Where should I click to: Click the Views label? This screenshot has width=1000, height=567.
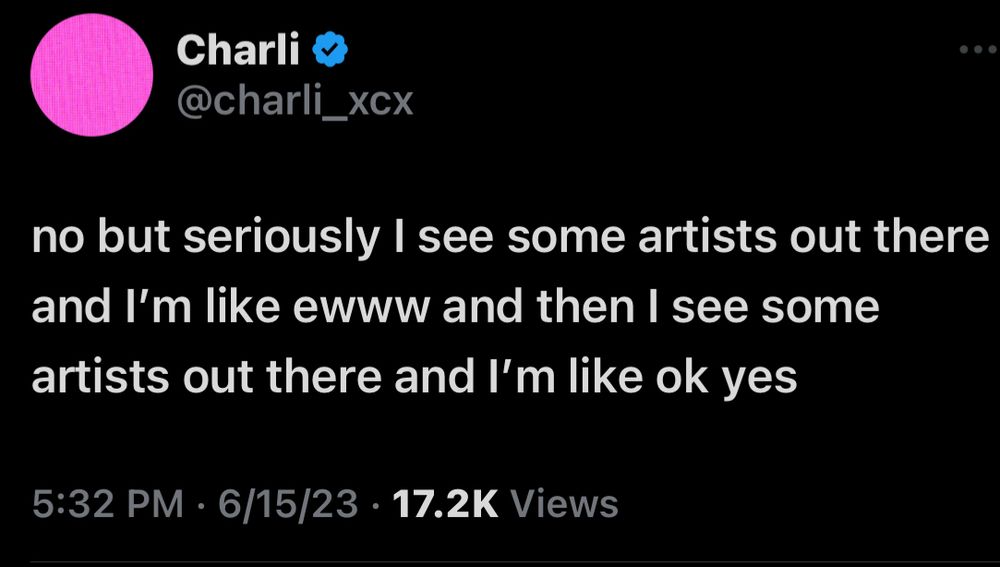tap(564, 503)
